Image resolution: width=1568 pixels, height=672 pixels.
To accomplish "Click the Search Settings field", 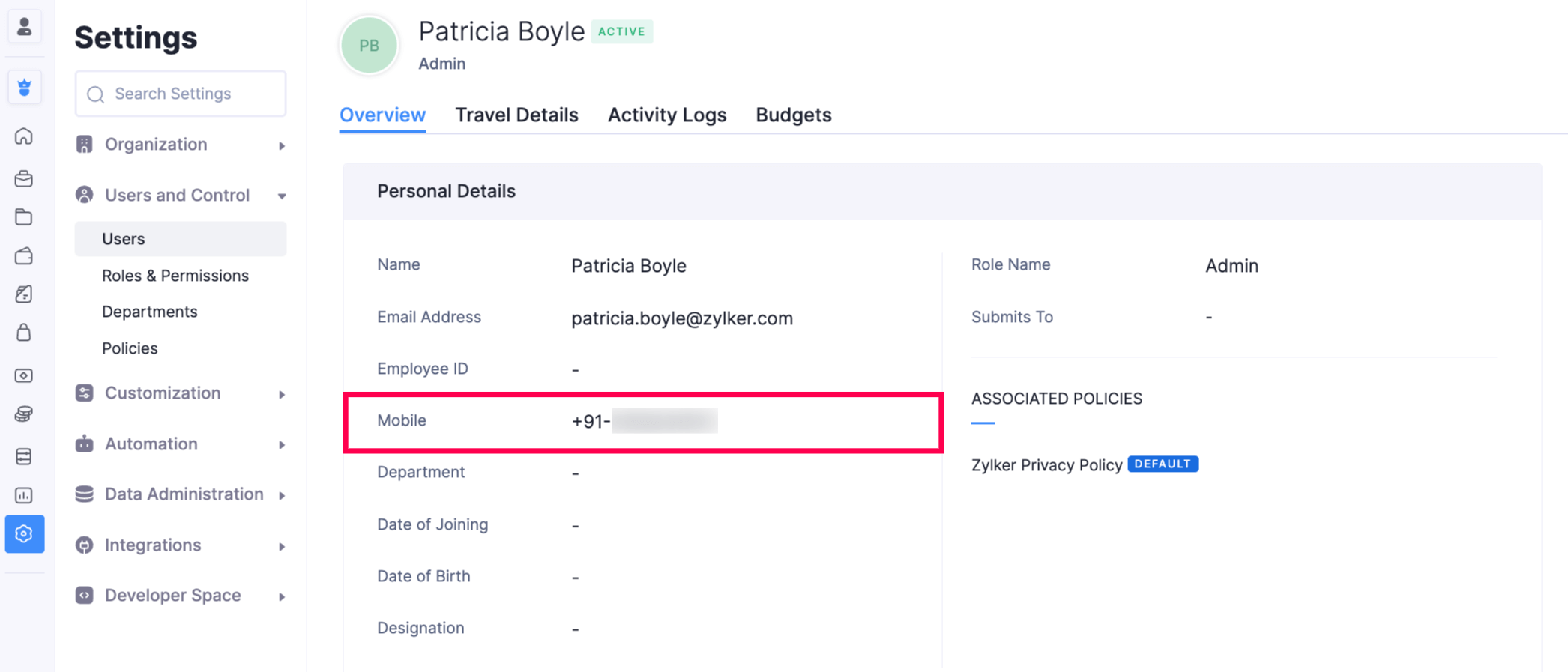I will tap(181, 94).
